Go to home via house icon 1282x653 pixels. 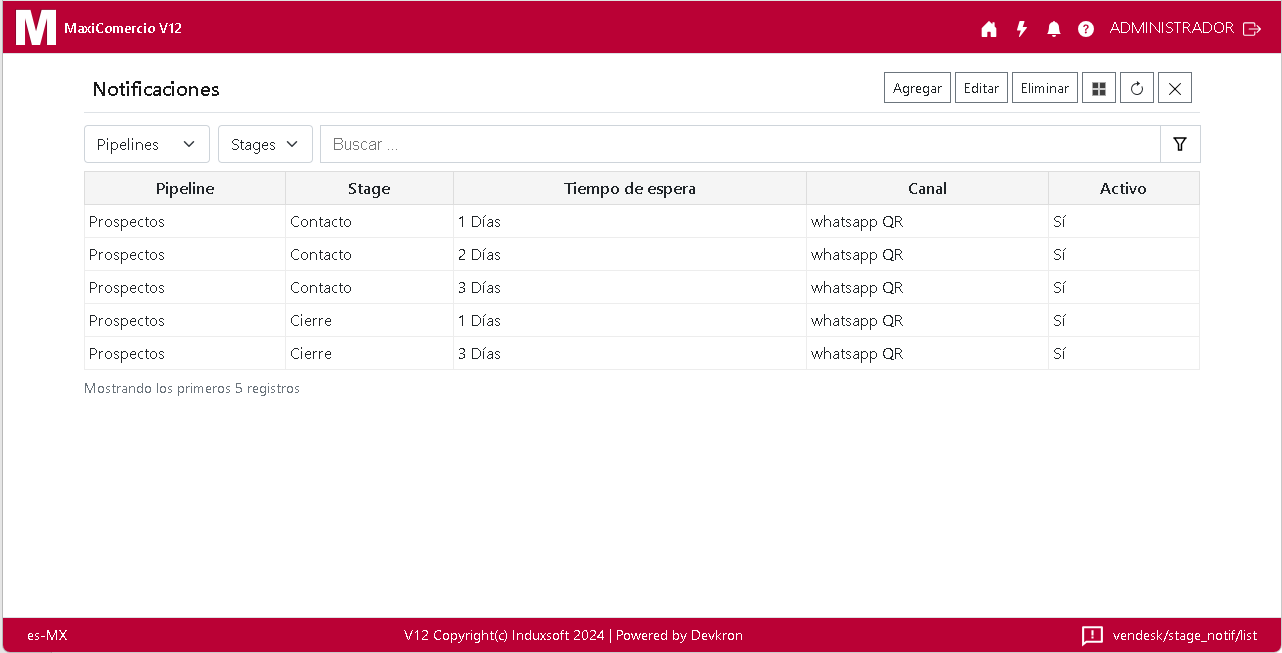pyautogui.click(x=989, y=29)
